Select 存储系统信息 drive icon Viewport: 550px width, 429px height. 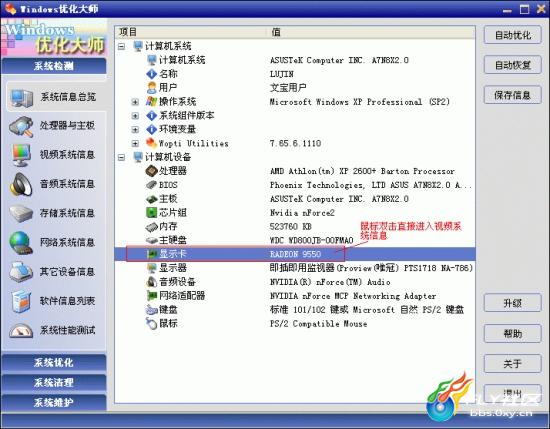(x=21, y=213)
